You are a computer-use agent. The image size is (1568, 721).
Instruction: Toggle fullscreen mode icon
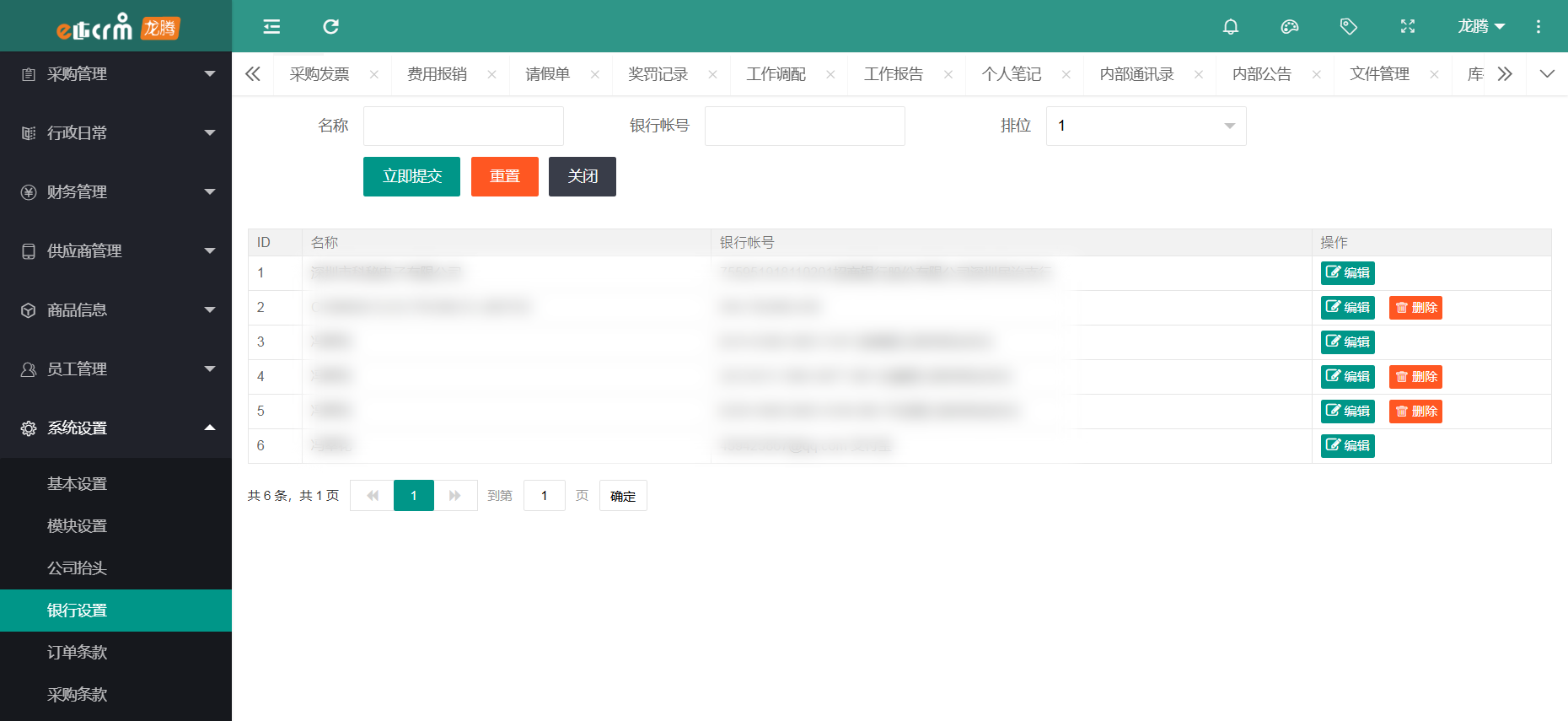1407,27
